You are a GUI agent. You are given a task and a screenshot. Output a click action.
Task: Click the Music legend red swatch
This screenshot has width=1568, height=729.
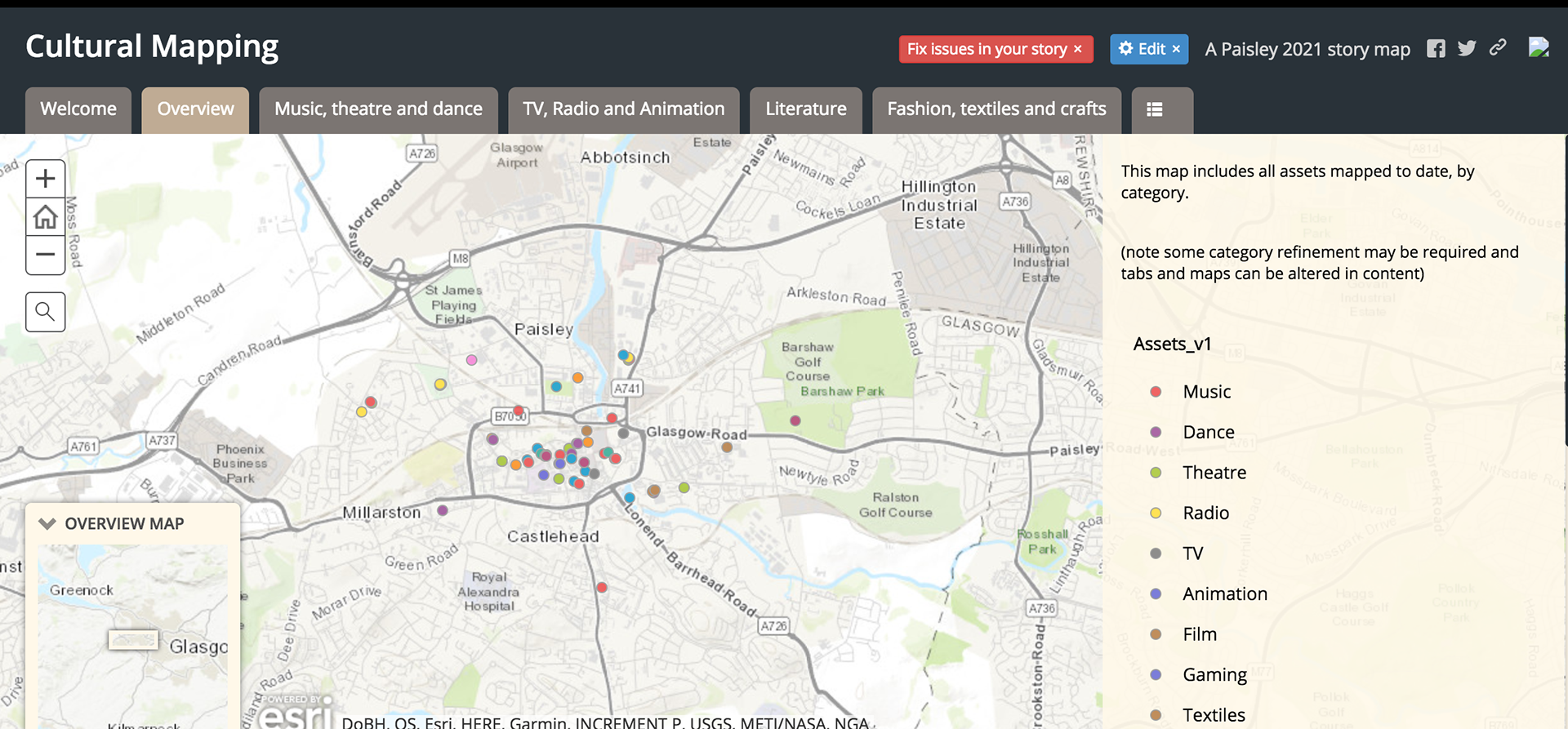pyautogui.click(x=1156, y=392)
